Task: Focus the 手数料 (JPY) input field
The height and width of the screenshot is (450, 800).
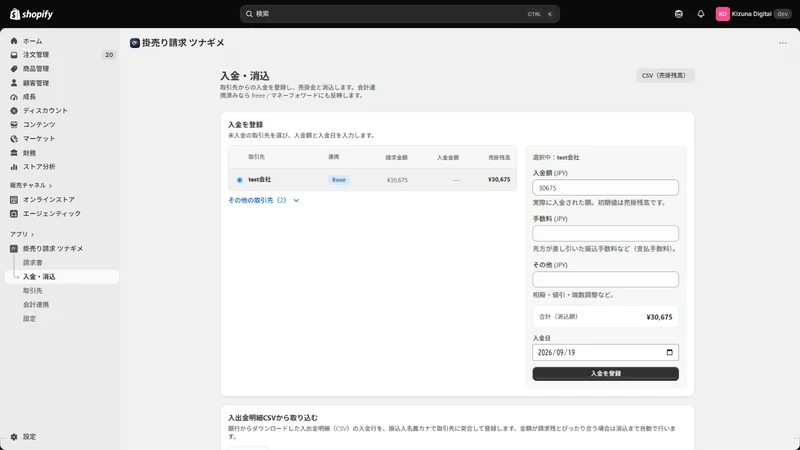Action: 606,233
